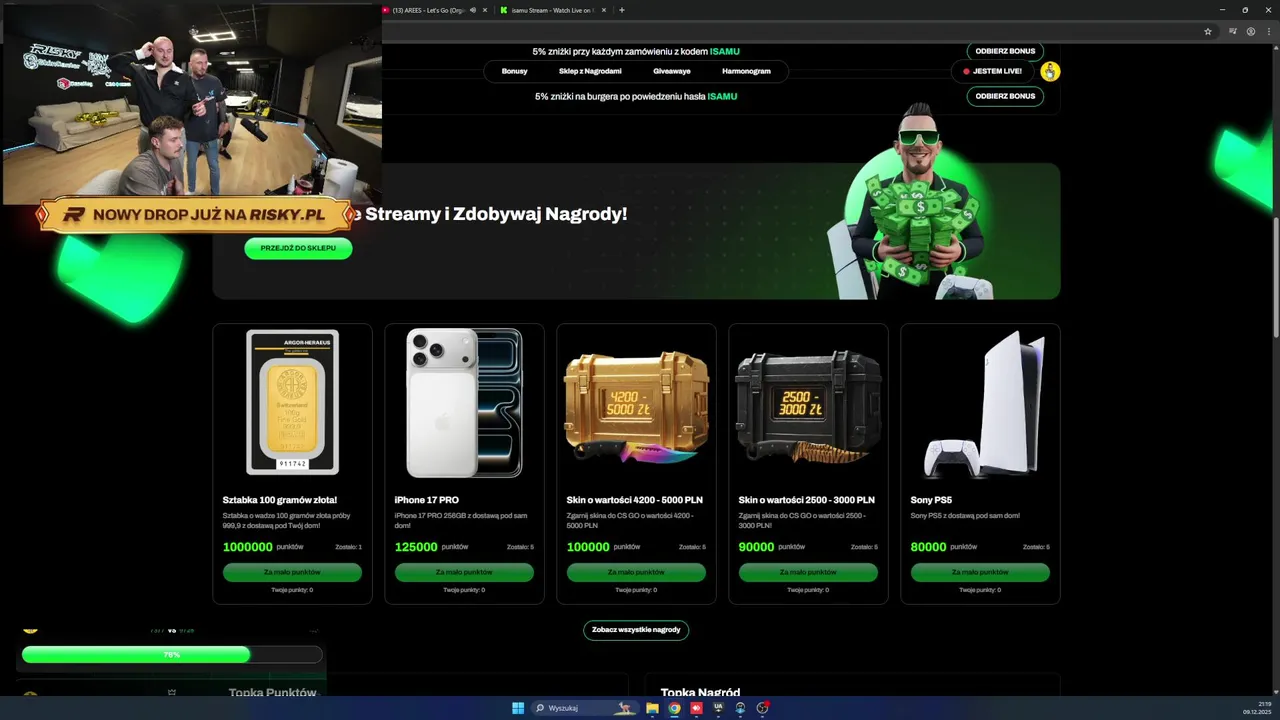1280x720 pixels.
Task: Click the '80000' points price
Action: click(x=929, y=547)
